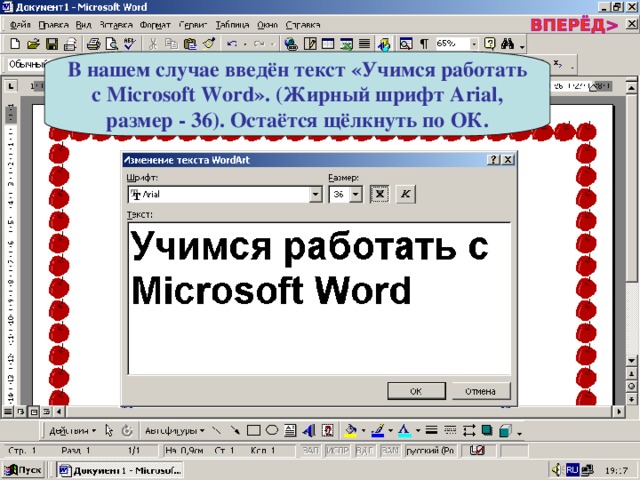Toggle the Drawing toolbar icon

coord(384,44)
